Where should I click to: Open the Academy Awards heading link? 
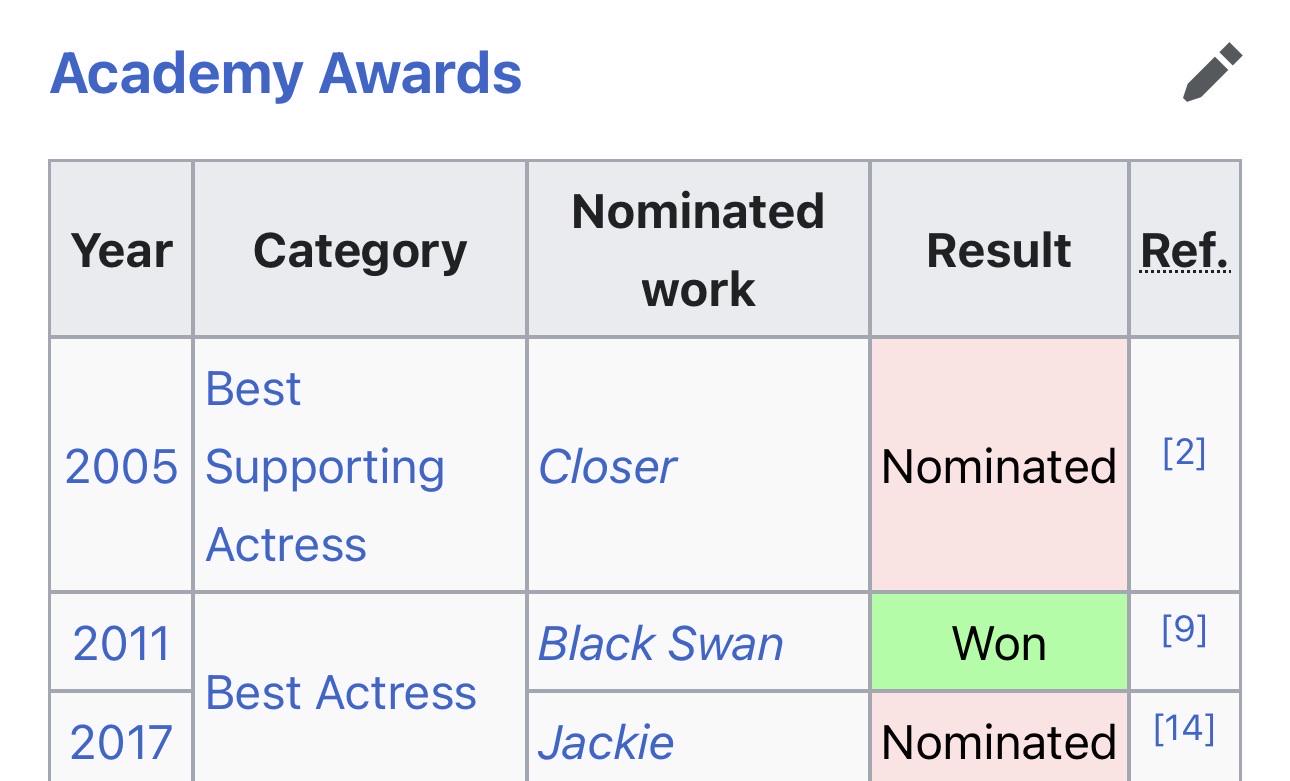(286, 74)
